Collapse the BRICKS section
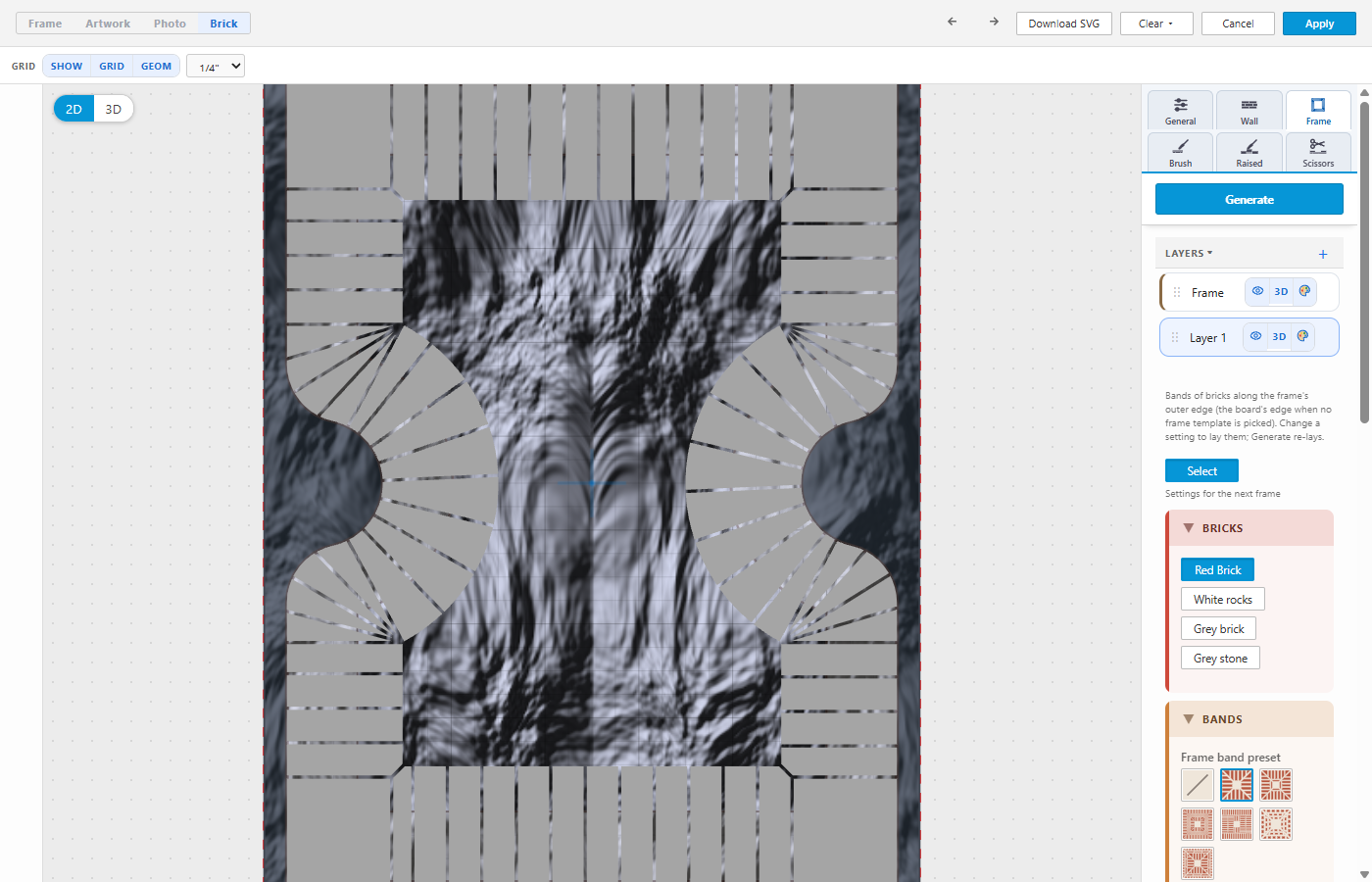Screen dimensions: 1372x882 tap(1249, 528)
